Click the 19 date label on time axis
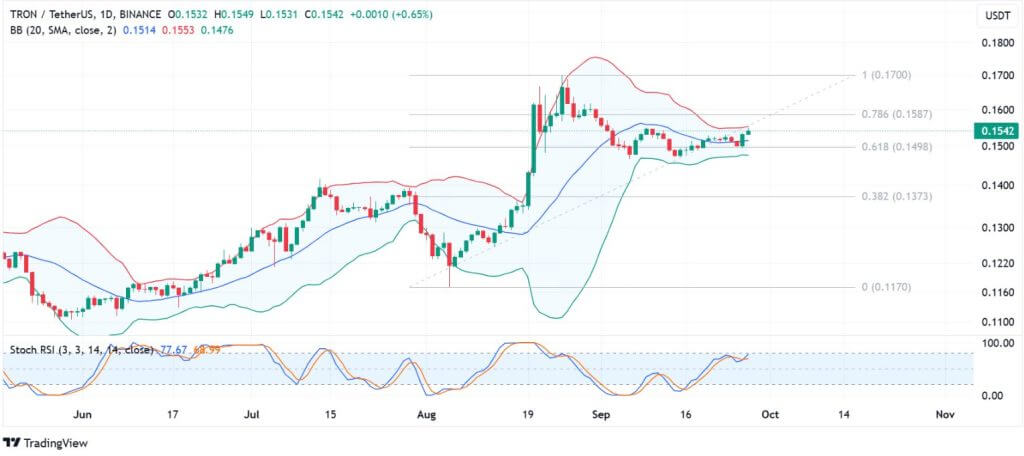Screen dimensions: 1024x456 (x=529, y=414)
